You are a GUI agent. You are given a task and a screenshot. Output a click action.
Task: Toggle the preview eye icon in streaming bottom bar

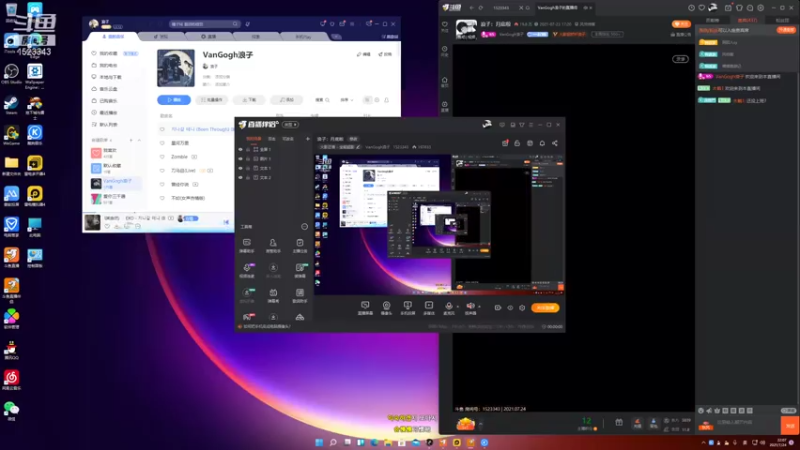pos(510,308)
